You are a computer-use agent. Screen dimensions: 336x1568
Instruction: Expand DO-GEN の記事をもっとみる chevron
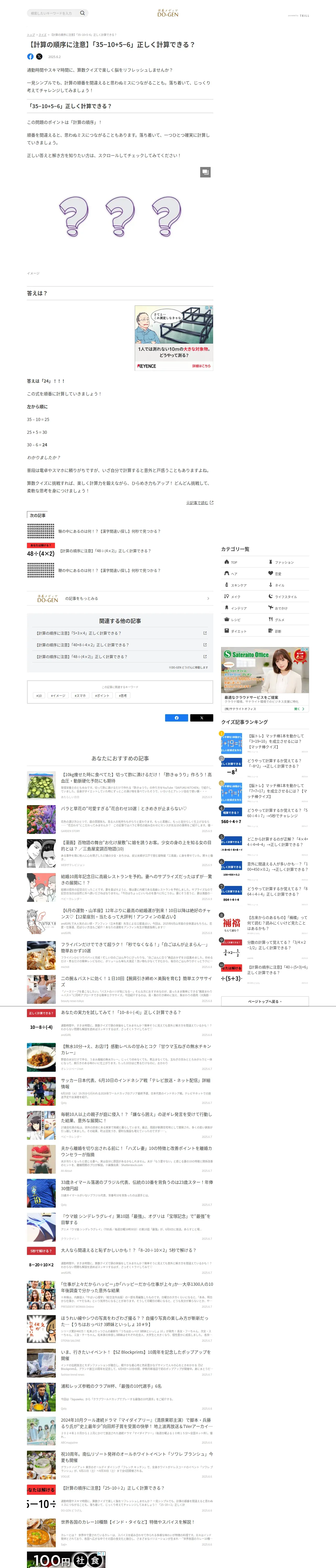click(208, 598)
